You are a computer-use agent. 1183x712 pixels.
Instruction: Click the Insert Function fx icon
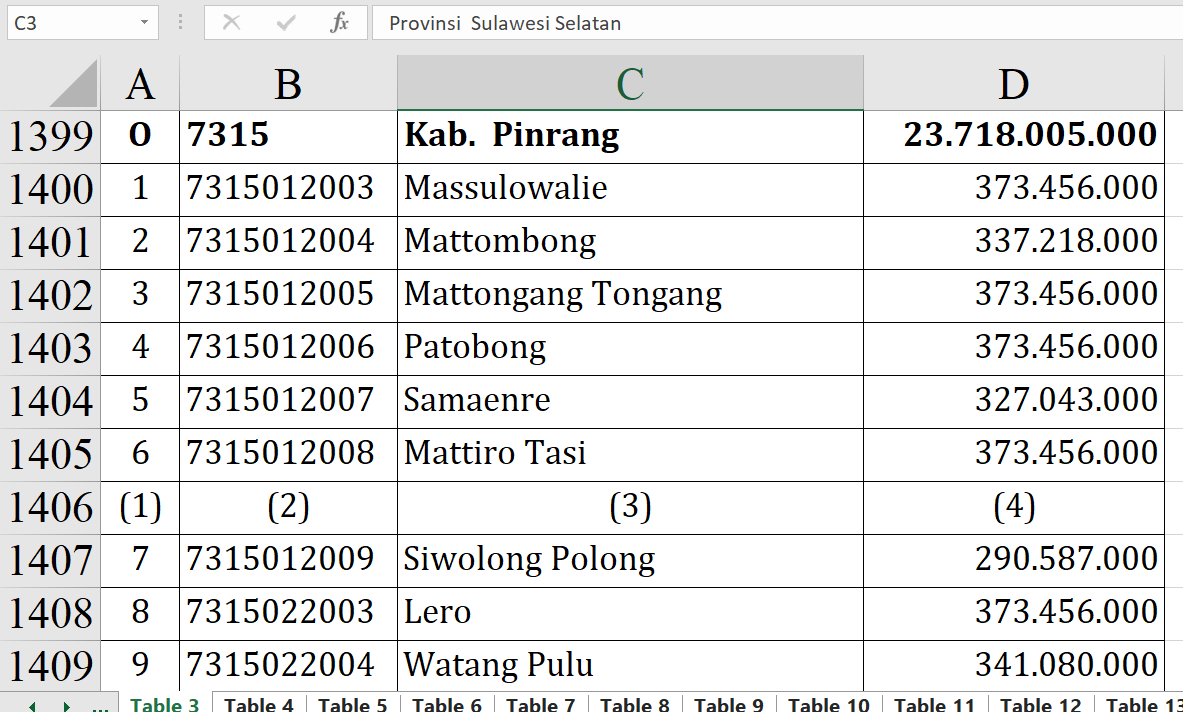pos(339,23)
